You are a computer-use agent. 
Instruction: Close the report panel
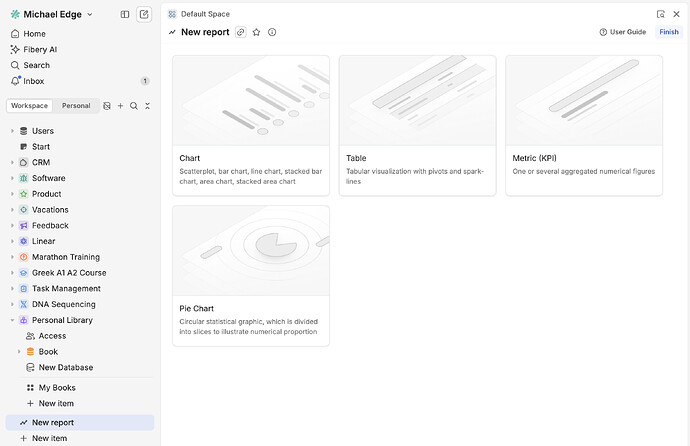point(676,14)
